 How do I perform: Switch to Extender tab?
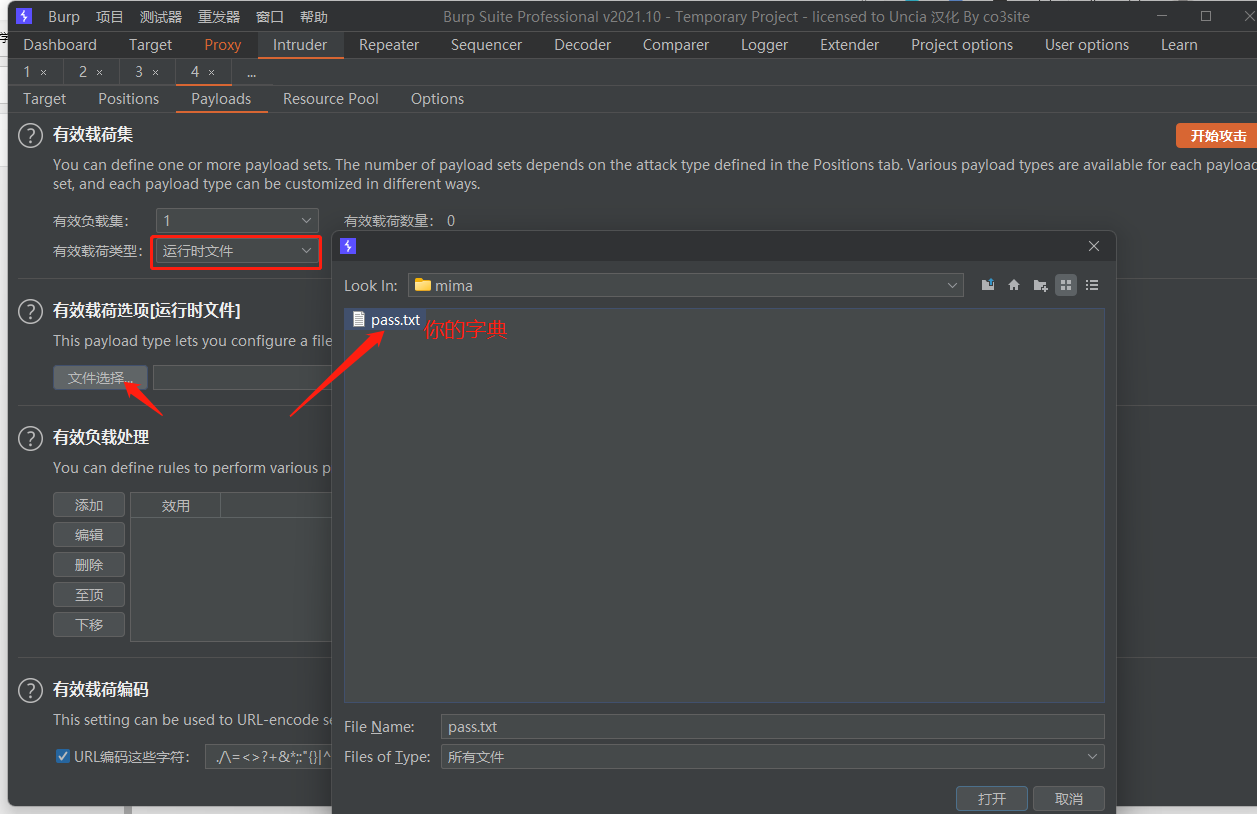point(849,45)
